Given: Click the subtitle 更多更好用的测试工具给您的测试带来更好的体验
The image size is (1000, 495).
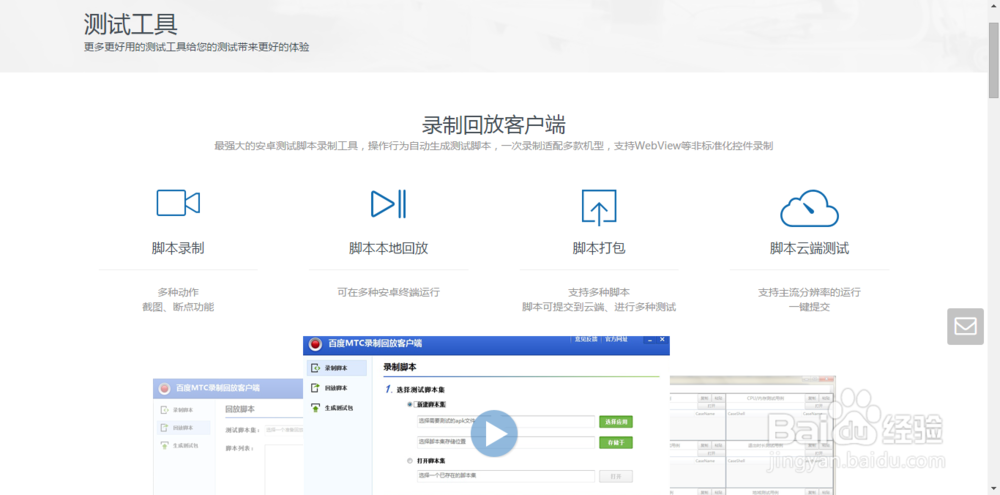Looking at the screenshot, I should click(196, 47).
